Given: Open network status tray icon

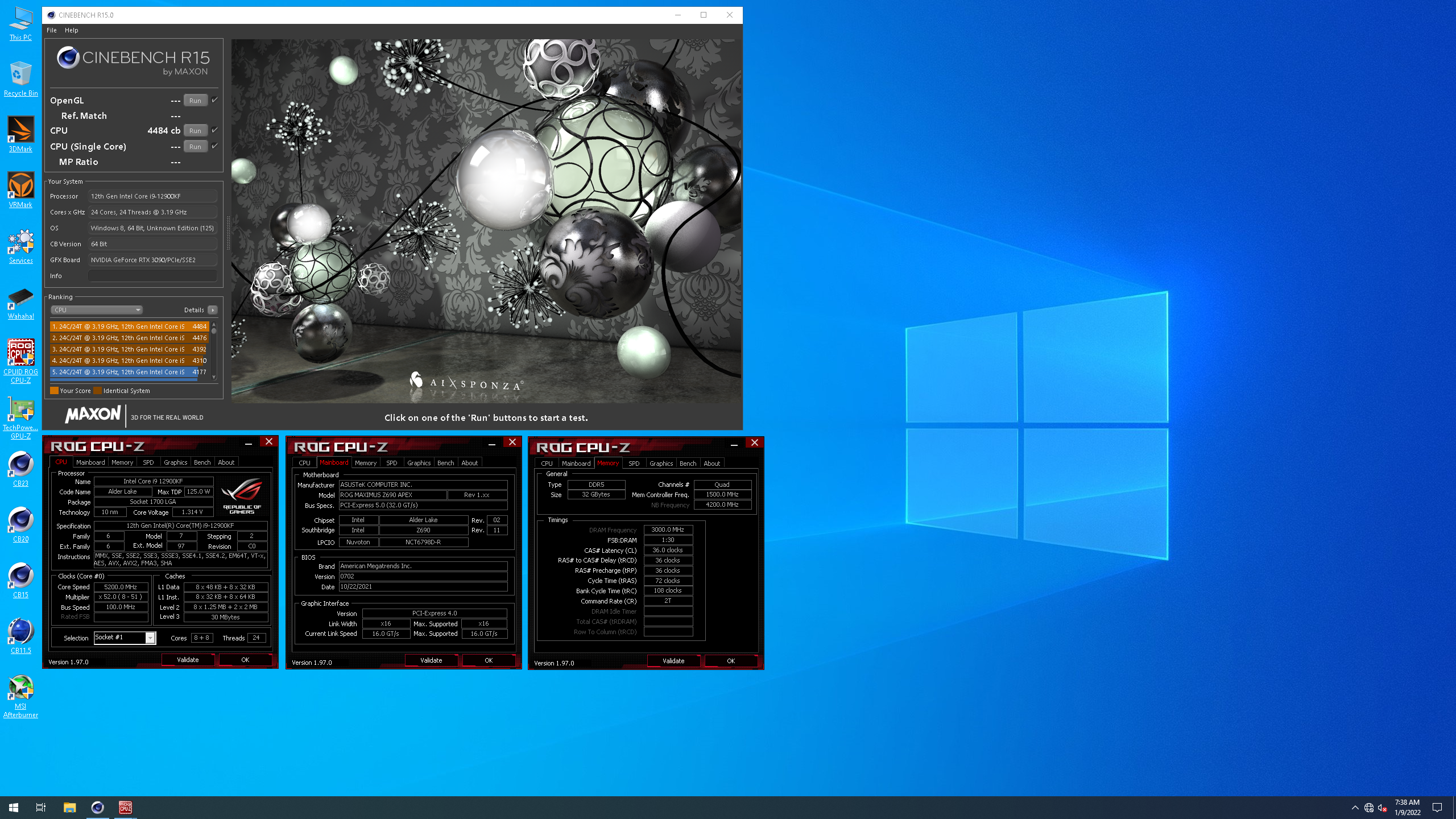Looking at the screenshot, I should click(x=1369, y=808).
